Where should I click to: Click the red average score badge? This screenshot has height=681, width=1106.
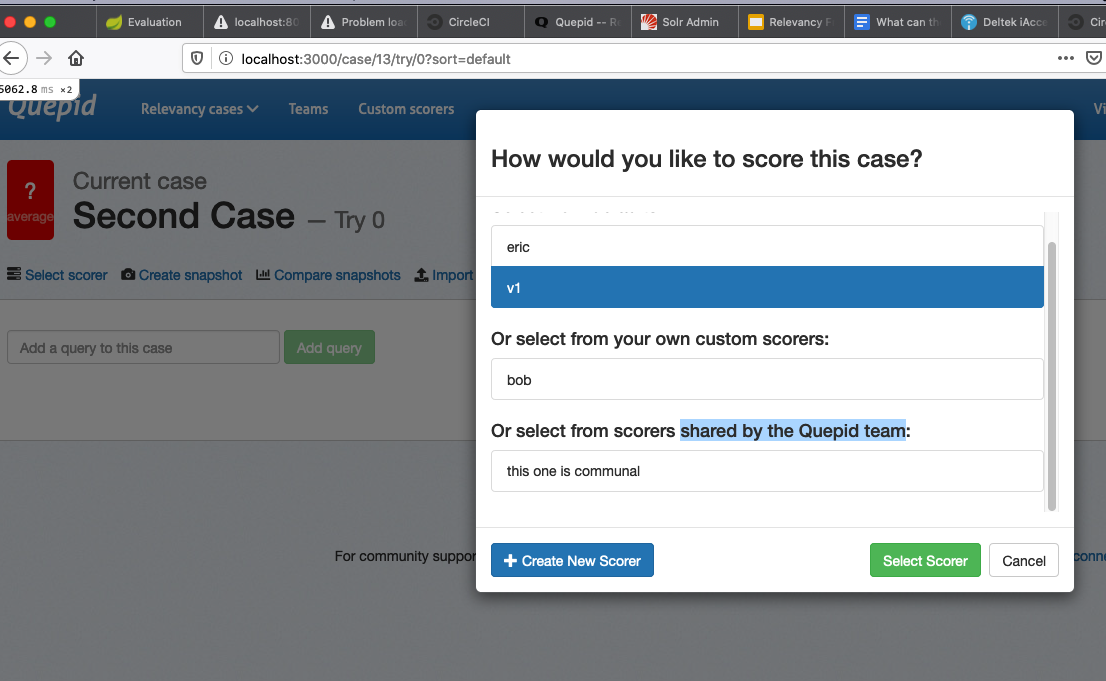[x=30, y=200]
